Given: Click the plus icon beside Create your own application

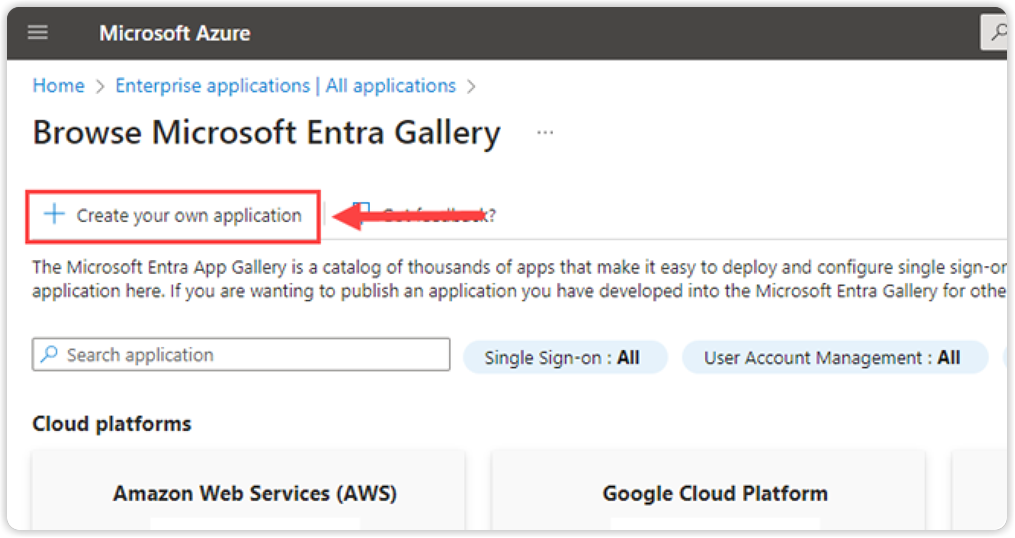Looking at the screenshot, I should pyautogui.click(x=54, y=214).
